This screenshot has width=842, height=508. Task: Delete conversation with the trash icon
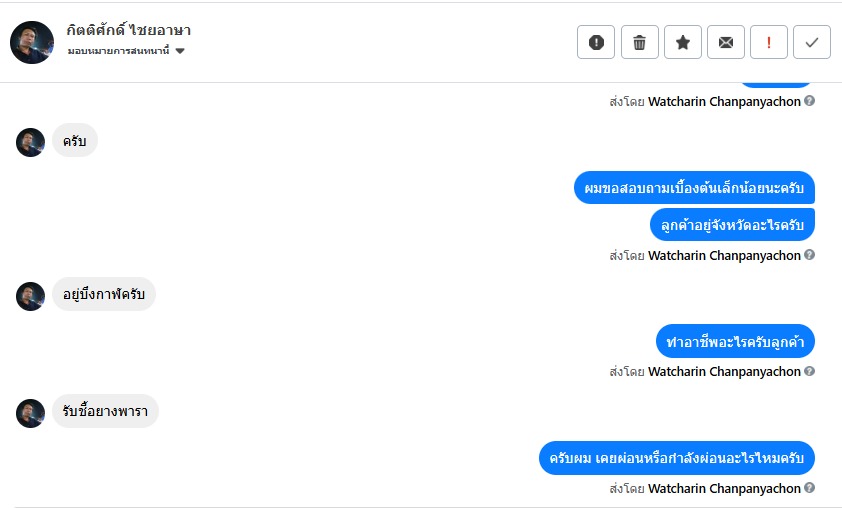click(640, 42)
